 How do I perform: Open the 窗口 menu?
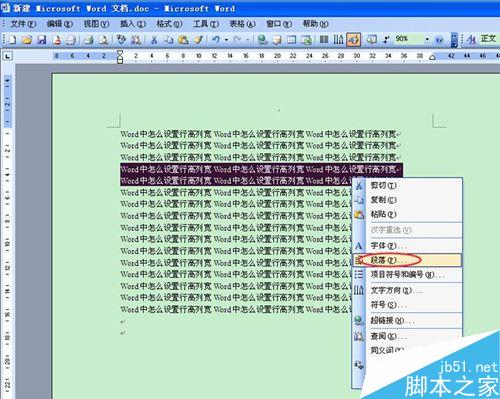coord(279,24)
